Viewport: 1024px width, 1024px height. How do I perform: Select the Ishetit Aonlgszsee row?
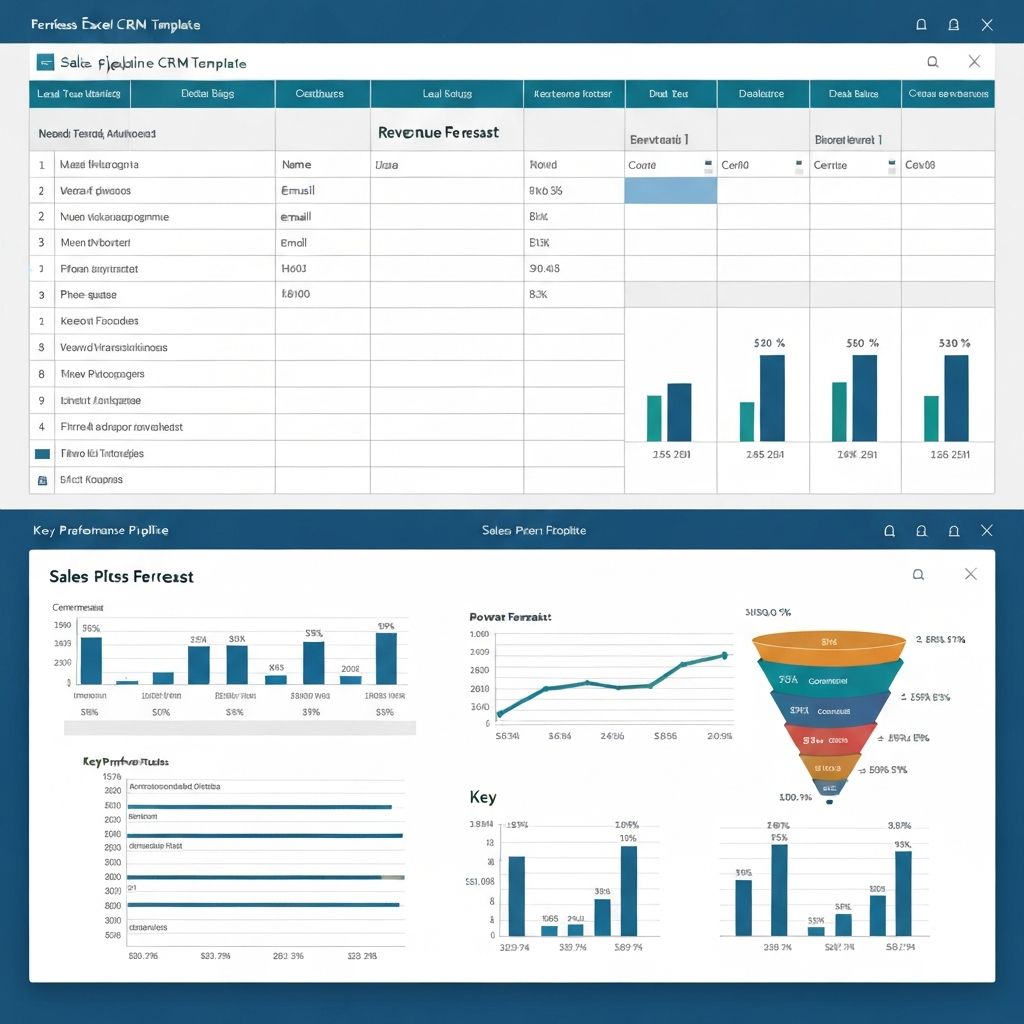tap(152, 400)
